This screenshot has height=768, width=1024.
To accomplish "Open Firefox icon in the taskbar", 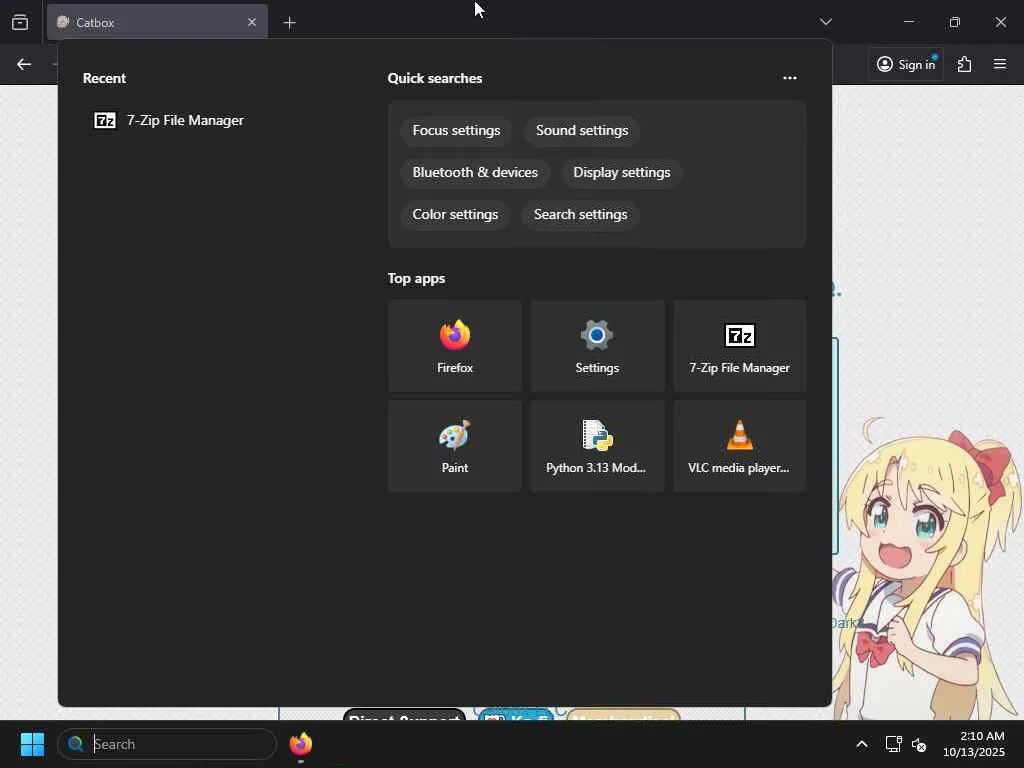I will [300, 744].
